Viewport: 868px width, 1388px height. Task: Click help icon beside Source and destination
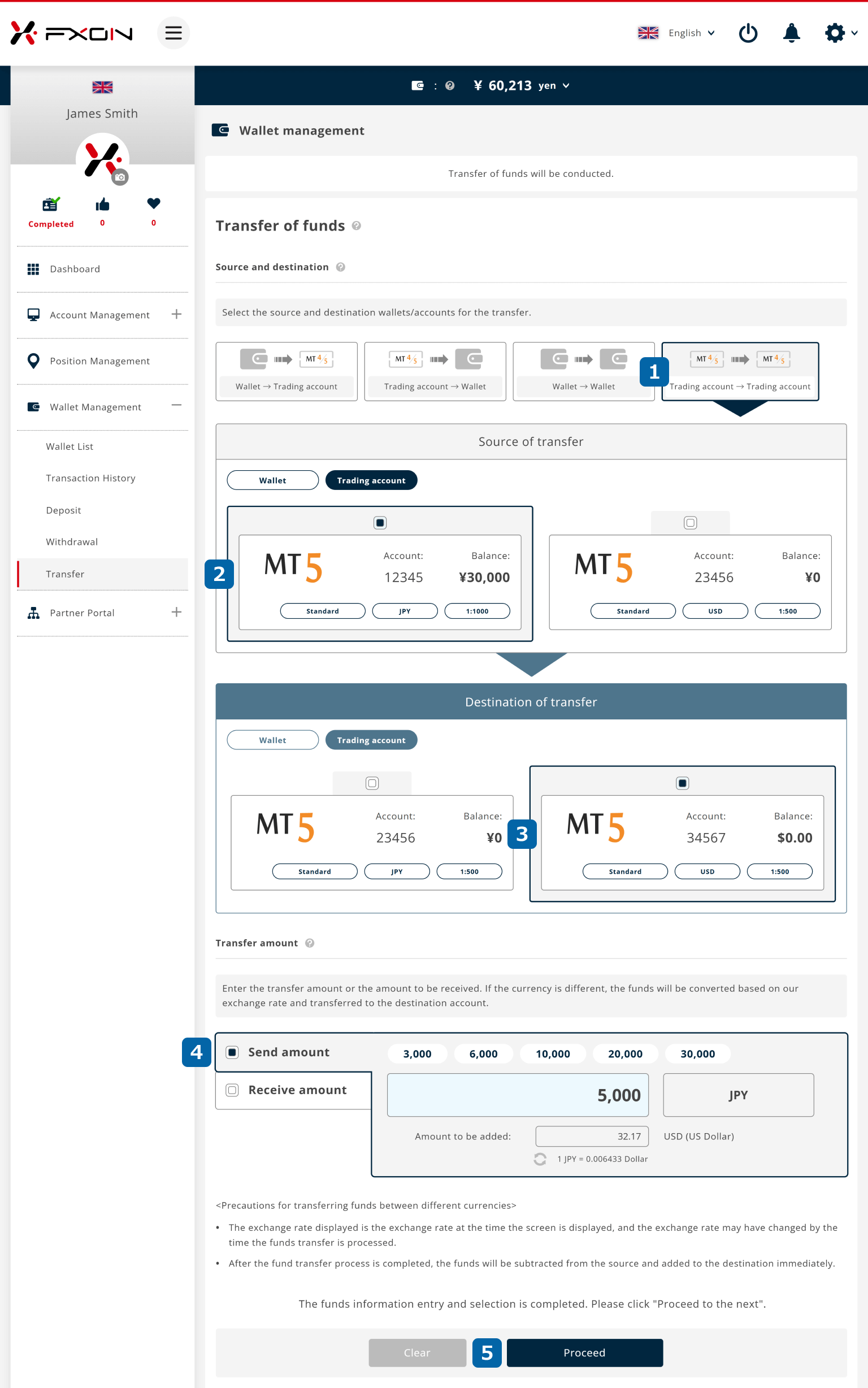click(340, 267)
